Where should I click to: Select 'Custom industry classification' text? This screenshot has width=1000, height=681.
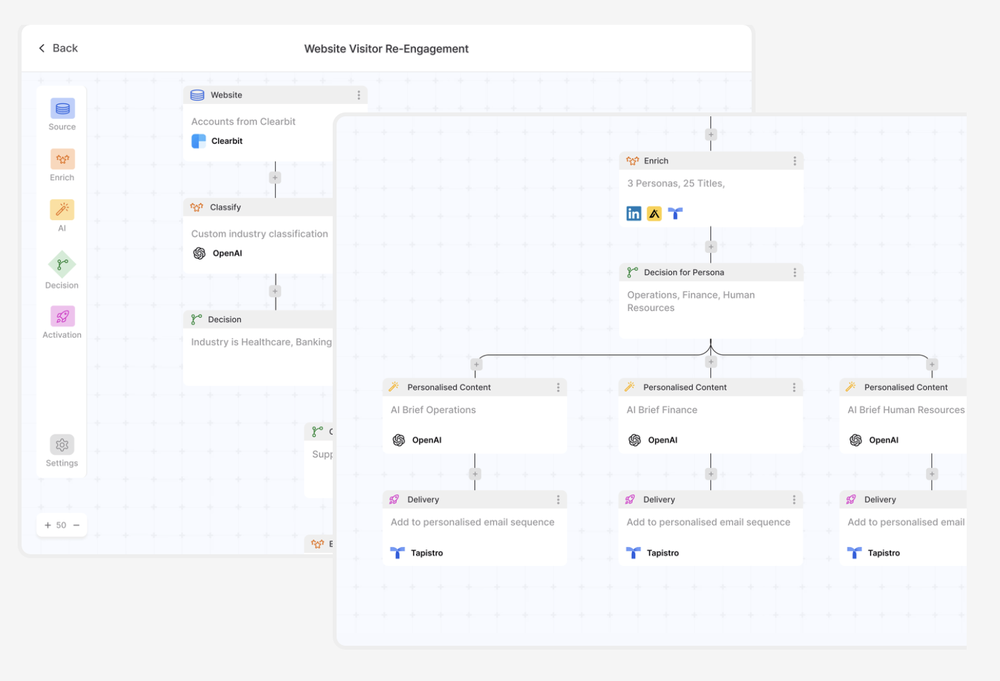tap(260, 234)
